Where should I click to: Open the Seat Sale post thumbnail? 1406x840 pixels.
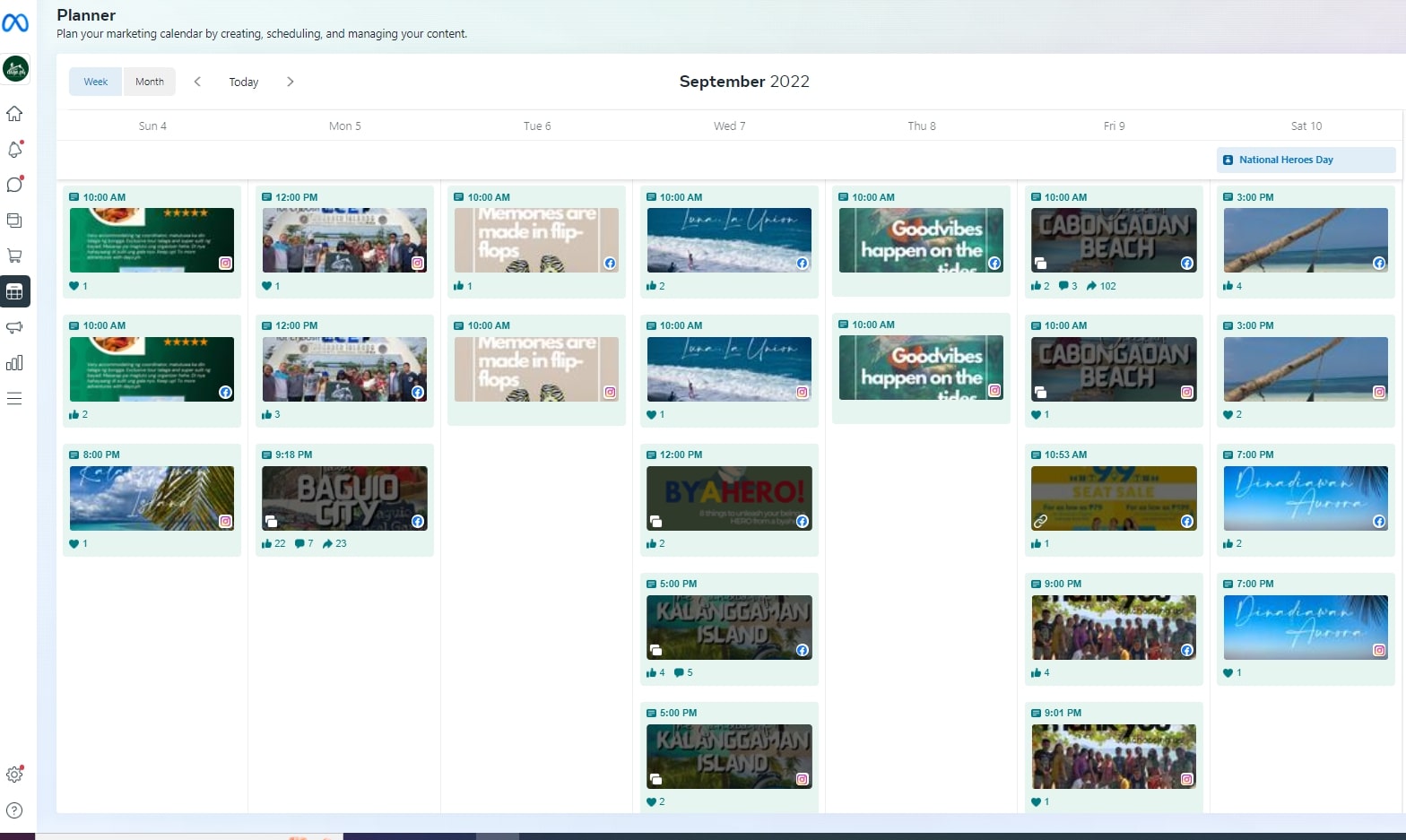click(x=1114, y=498)
